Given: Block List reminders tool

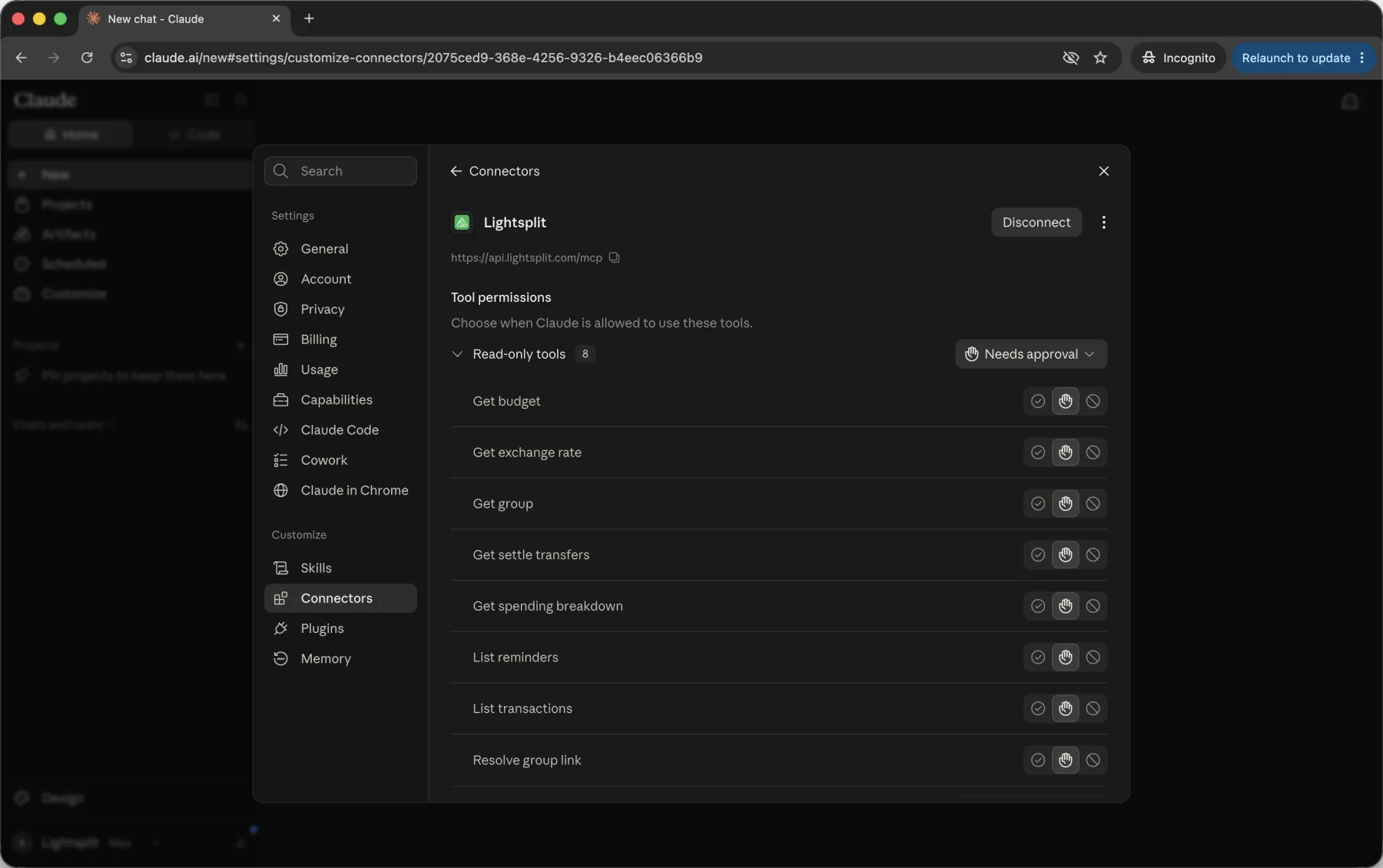Looking at the screenshot, I should pos(1093,658).
